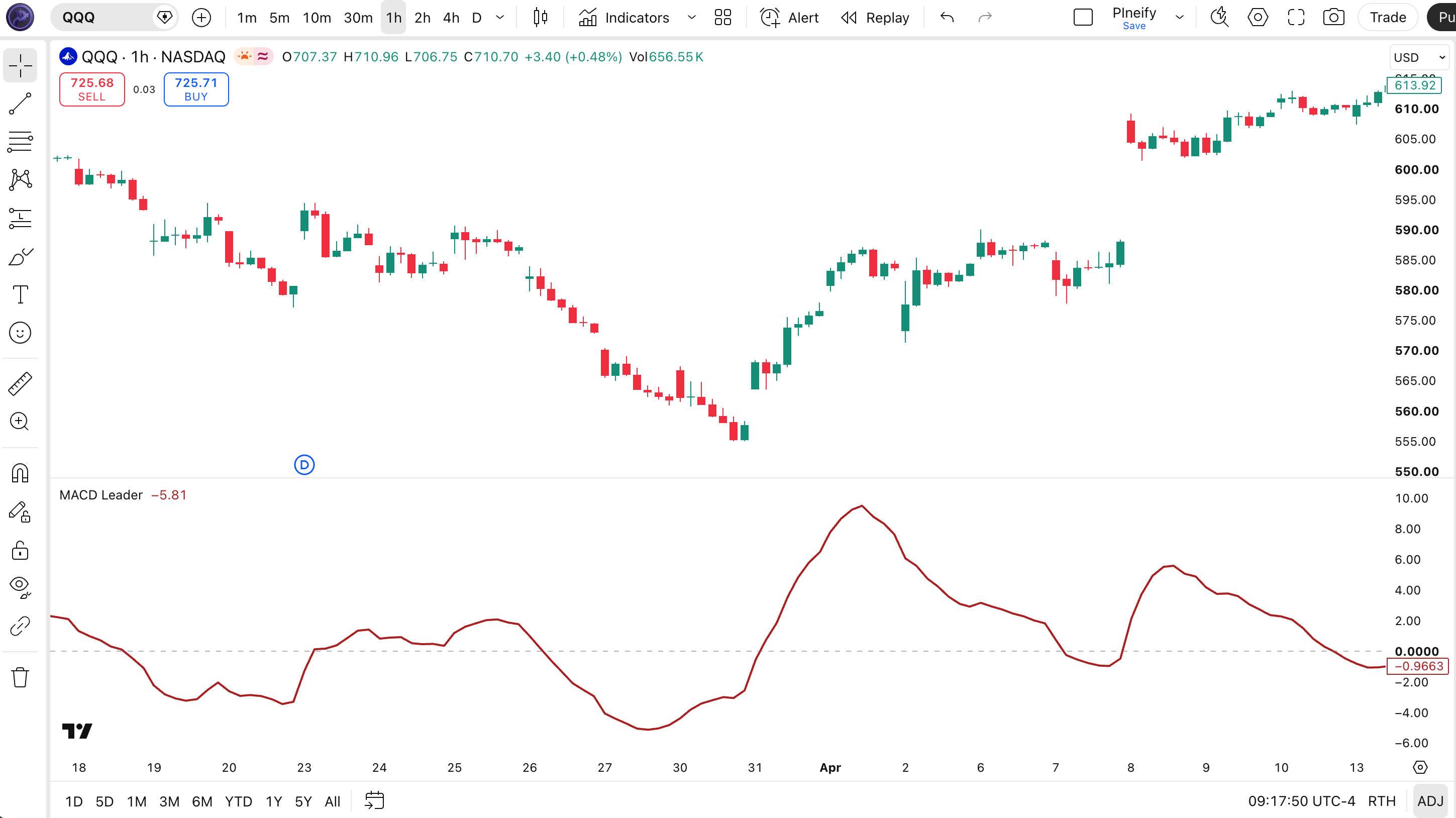The height and width of the screenshot is (818, 1456).
Task: Select the Text annotation tool
Action: coord(20,294)
